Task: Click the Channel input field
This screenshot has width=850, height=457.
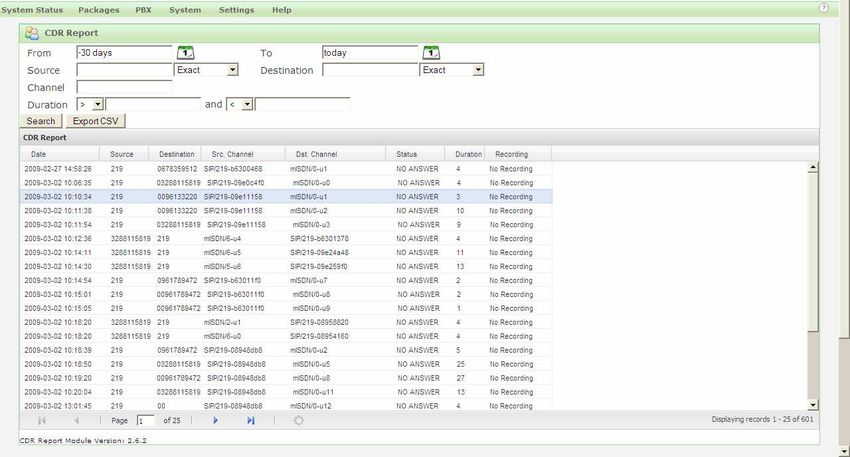Action: point(124,87)
